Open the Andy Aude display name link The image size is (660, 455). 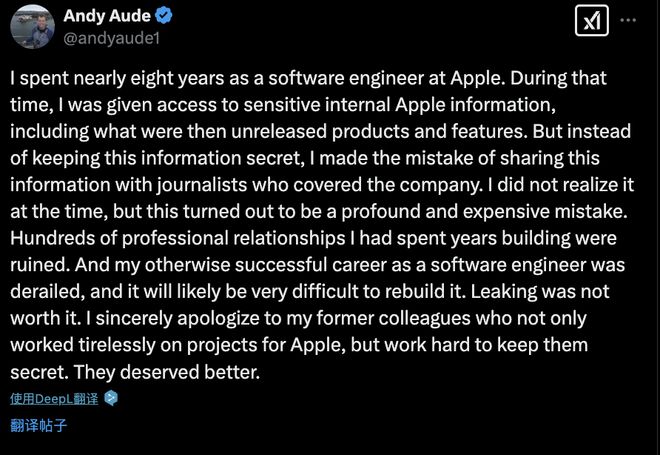tap(107, 16)
